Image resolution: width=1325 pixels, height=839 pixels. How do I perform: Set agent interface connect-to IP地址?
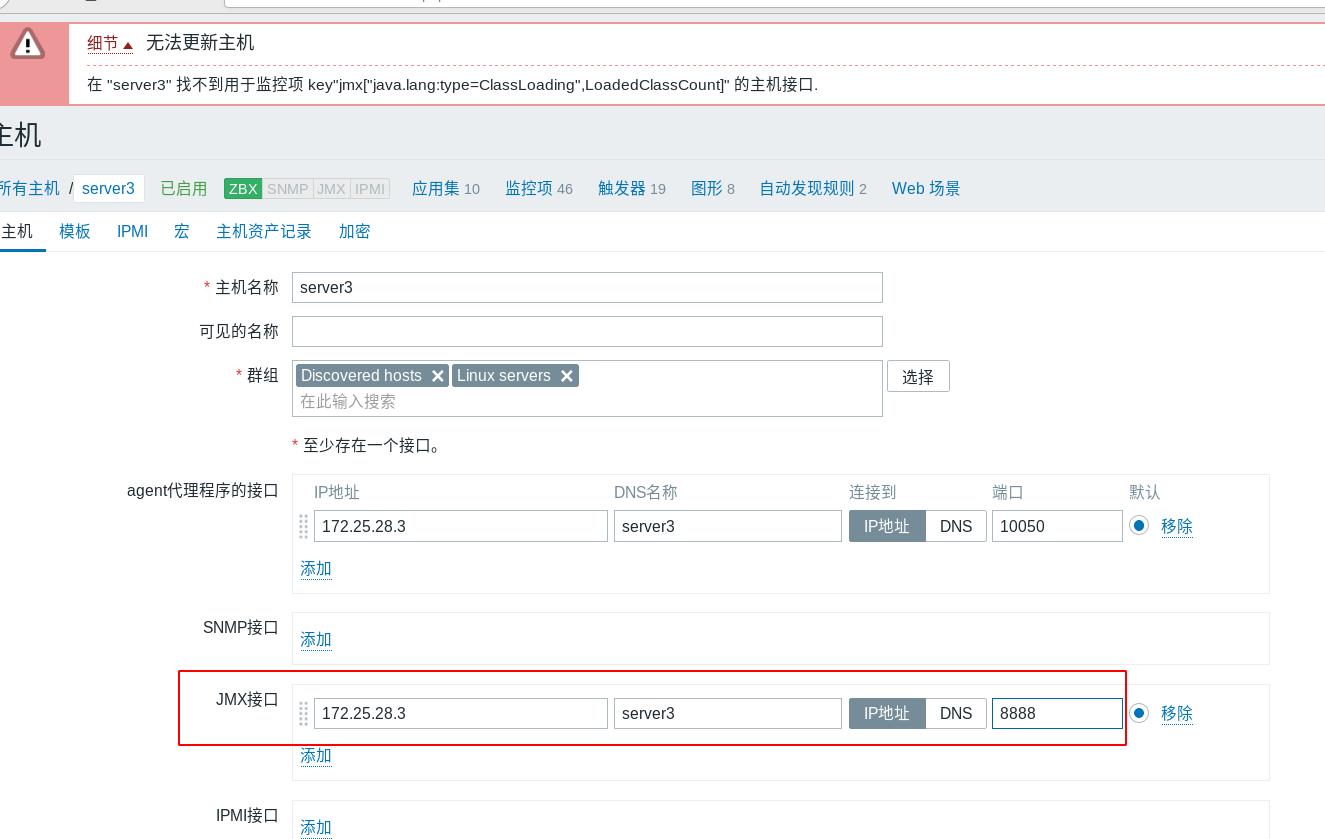click(x=887, y=526)
